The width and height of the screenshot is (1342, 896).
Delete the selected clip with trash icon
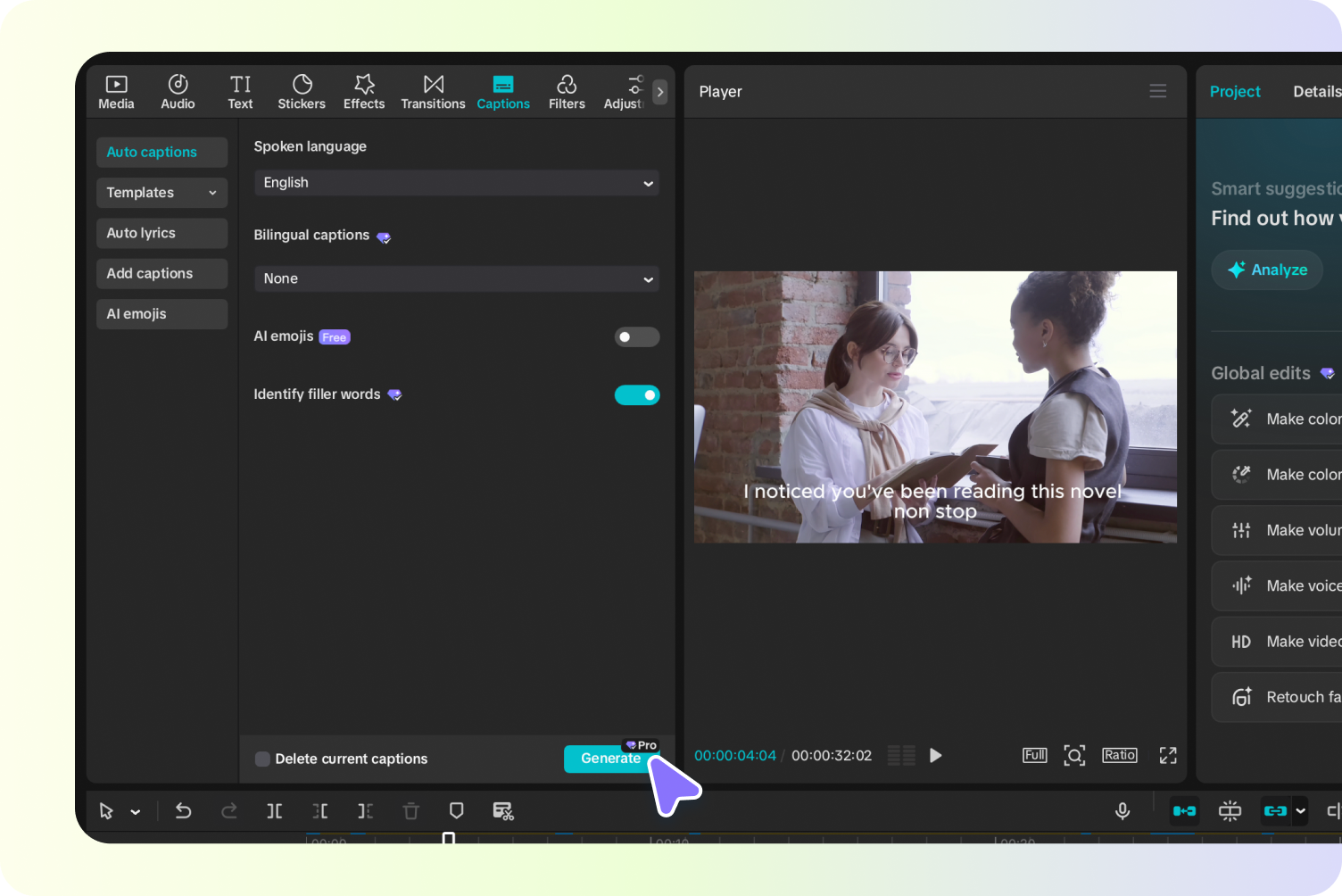point(410,810)
